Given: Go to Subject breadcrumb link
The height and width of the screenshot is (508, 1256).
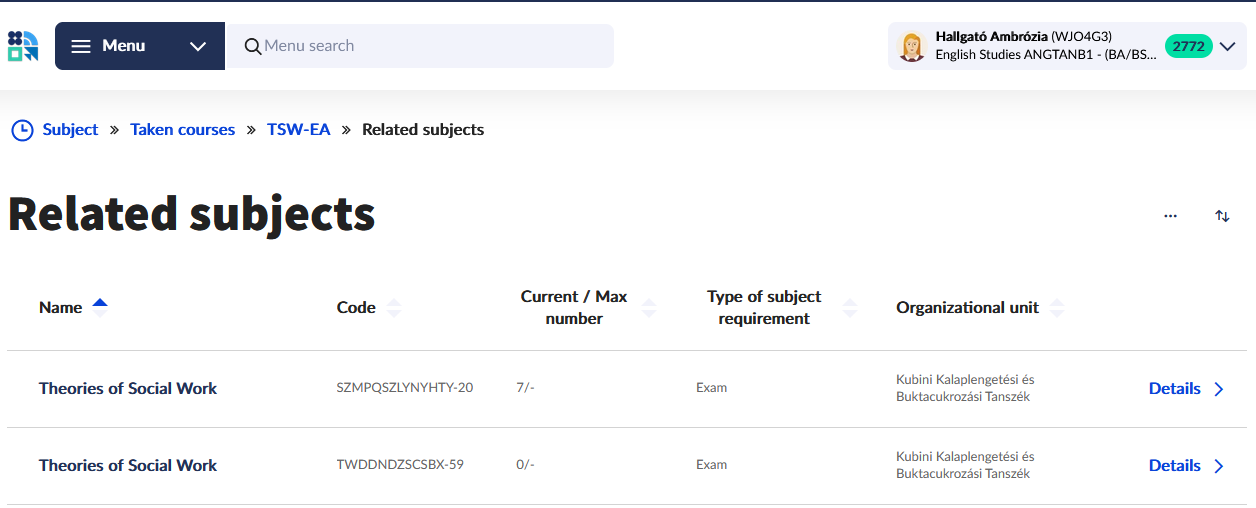Looking at the screenshot, I should click(70, 130).
